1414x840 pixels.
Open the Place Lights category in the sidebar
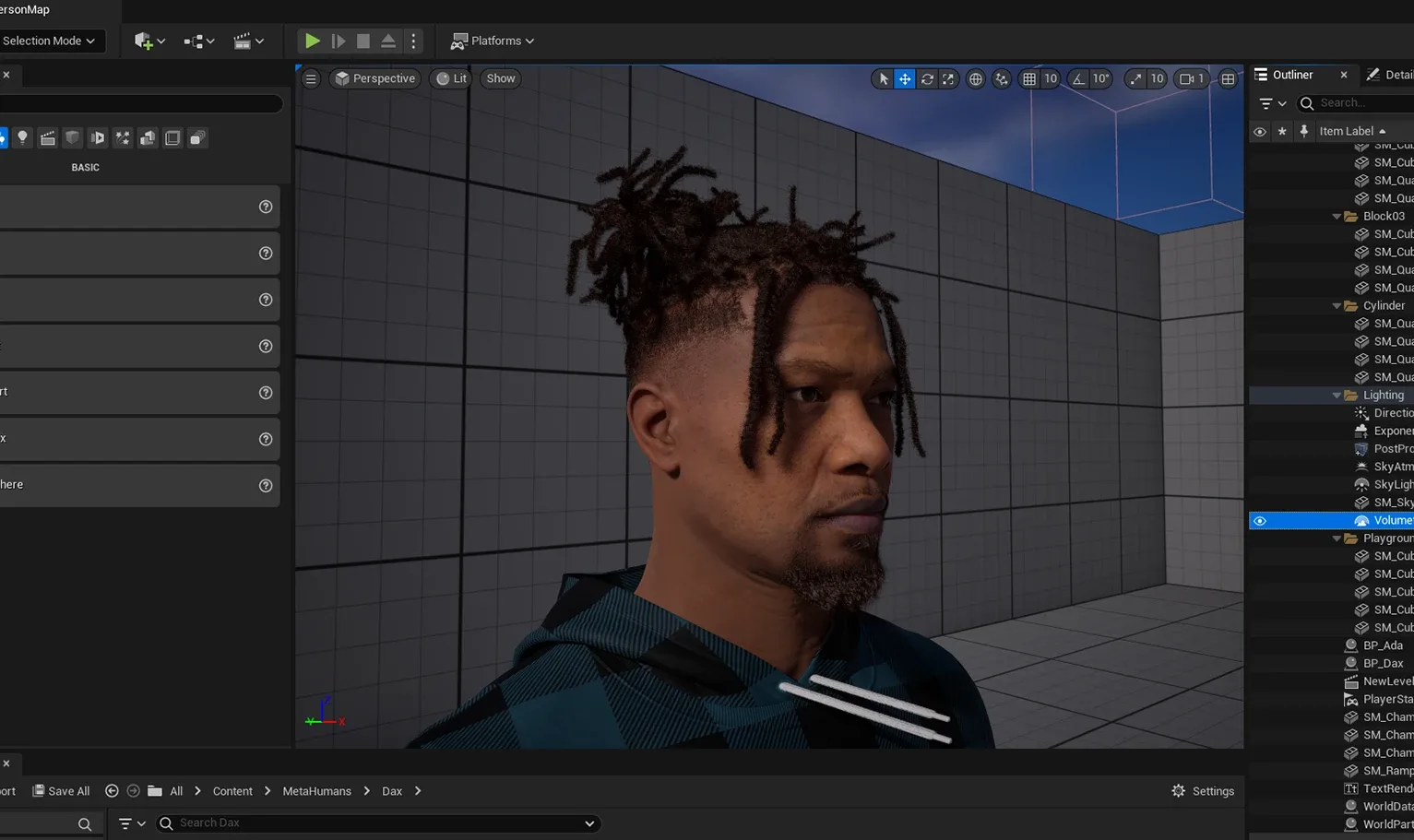pyautogui.click(x=22, y=137)
